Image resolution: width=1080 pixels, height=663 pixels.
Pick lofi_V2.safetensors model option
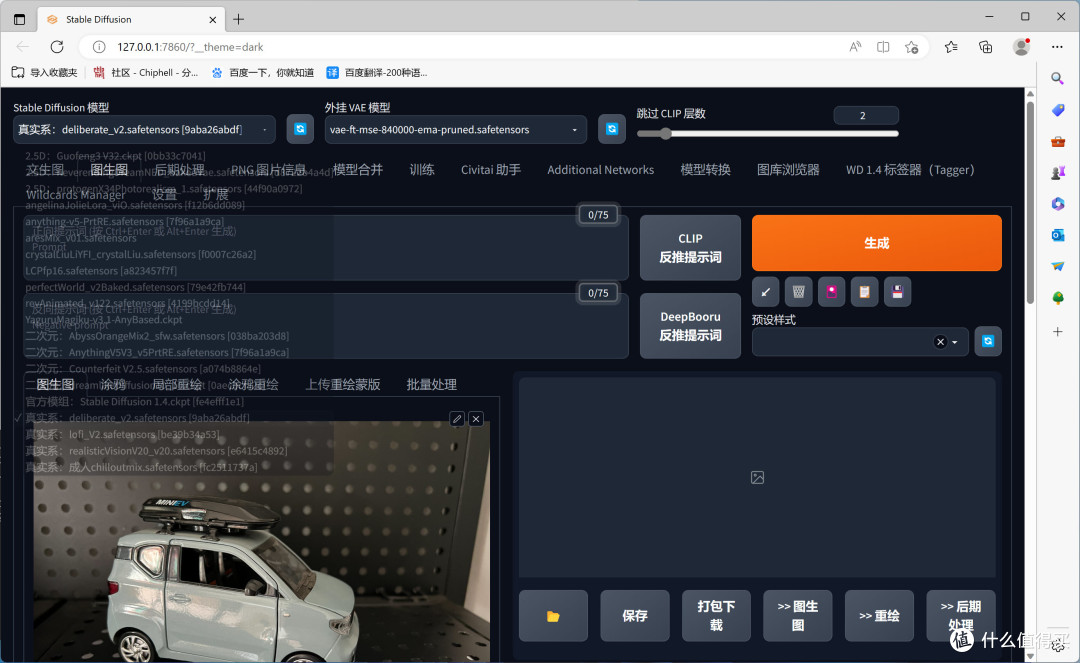pyautogui.click(x=122, y=434)
